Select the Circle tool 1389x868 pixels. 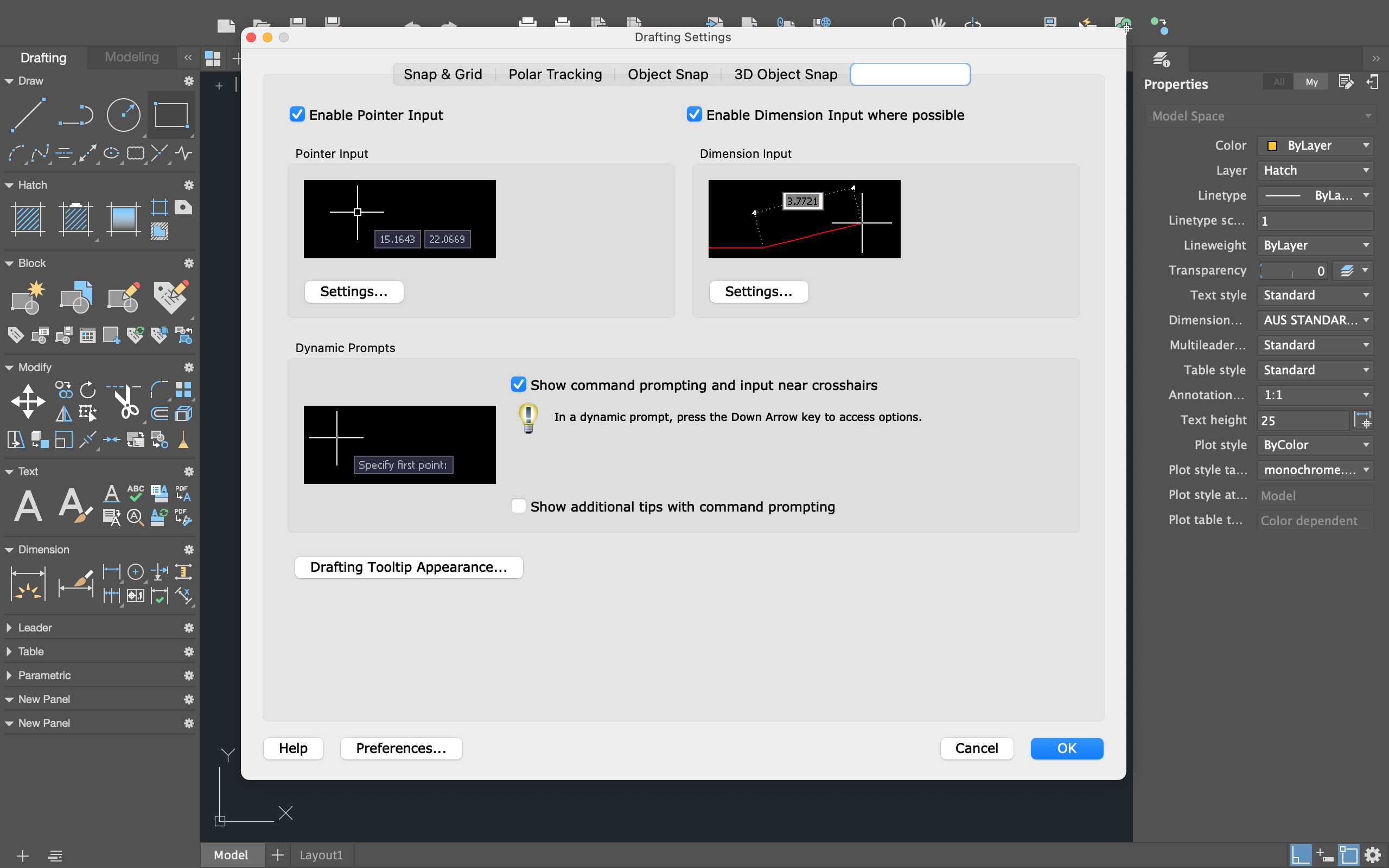[x=123, y=115]
